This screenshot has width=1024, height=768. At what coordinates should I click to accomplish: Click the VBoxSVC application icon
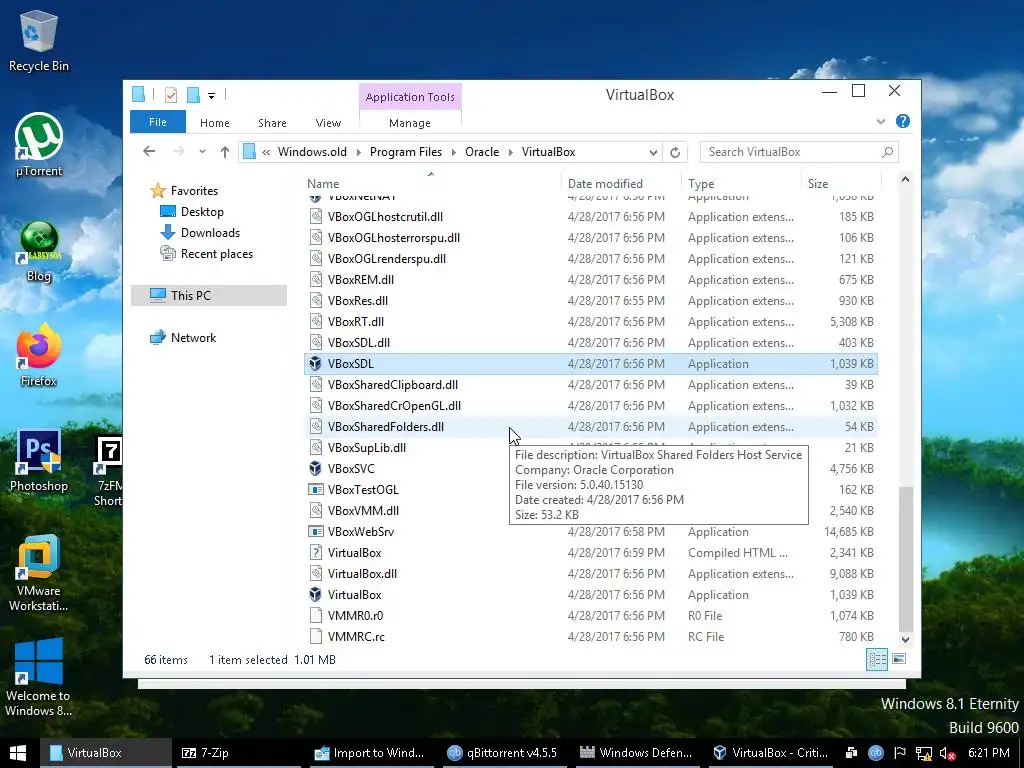coord(315,468)
